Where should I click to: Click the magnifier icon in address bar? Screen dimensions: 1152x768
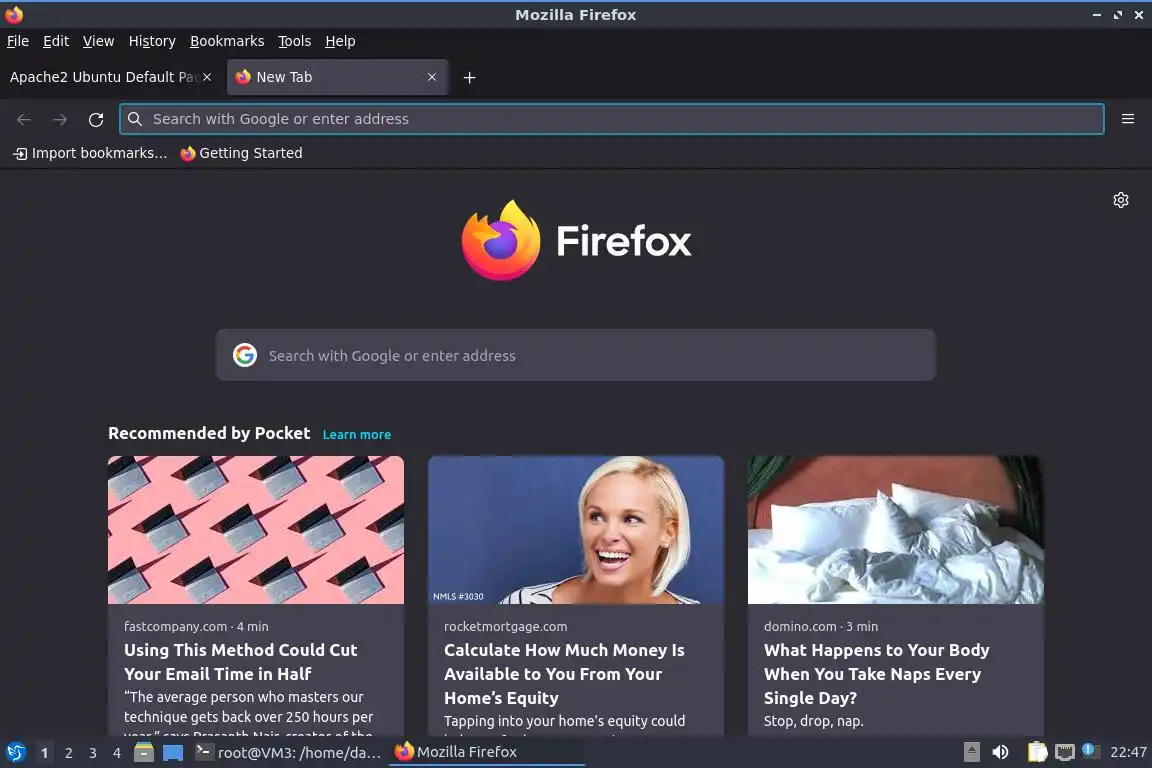pos(134,119)
